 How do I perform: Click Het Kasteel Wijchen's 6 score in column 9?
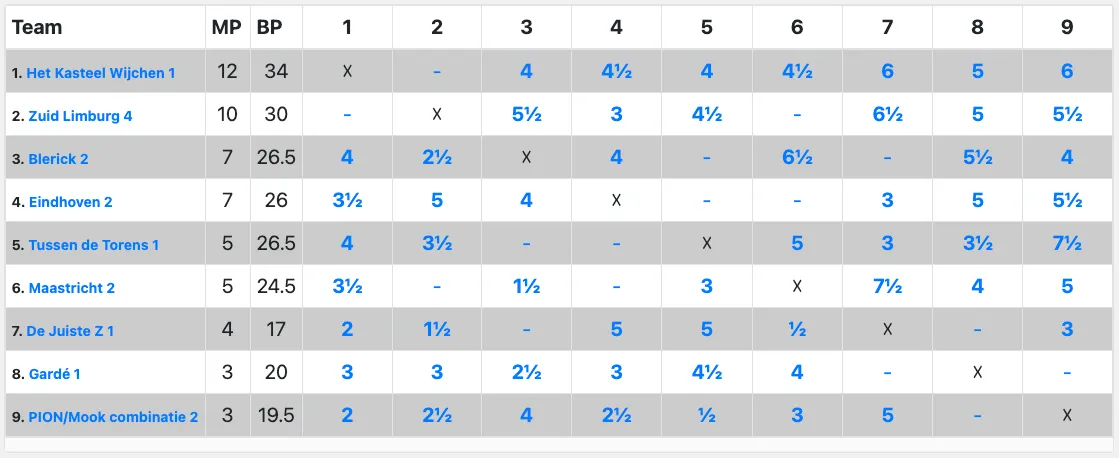coord(1067,71)
